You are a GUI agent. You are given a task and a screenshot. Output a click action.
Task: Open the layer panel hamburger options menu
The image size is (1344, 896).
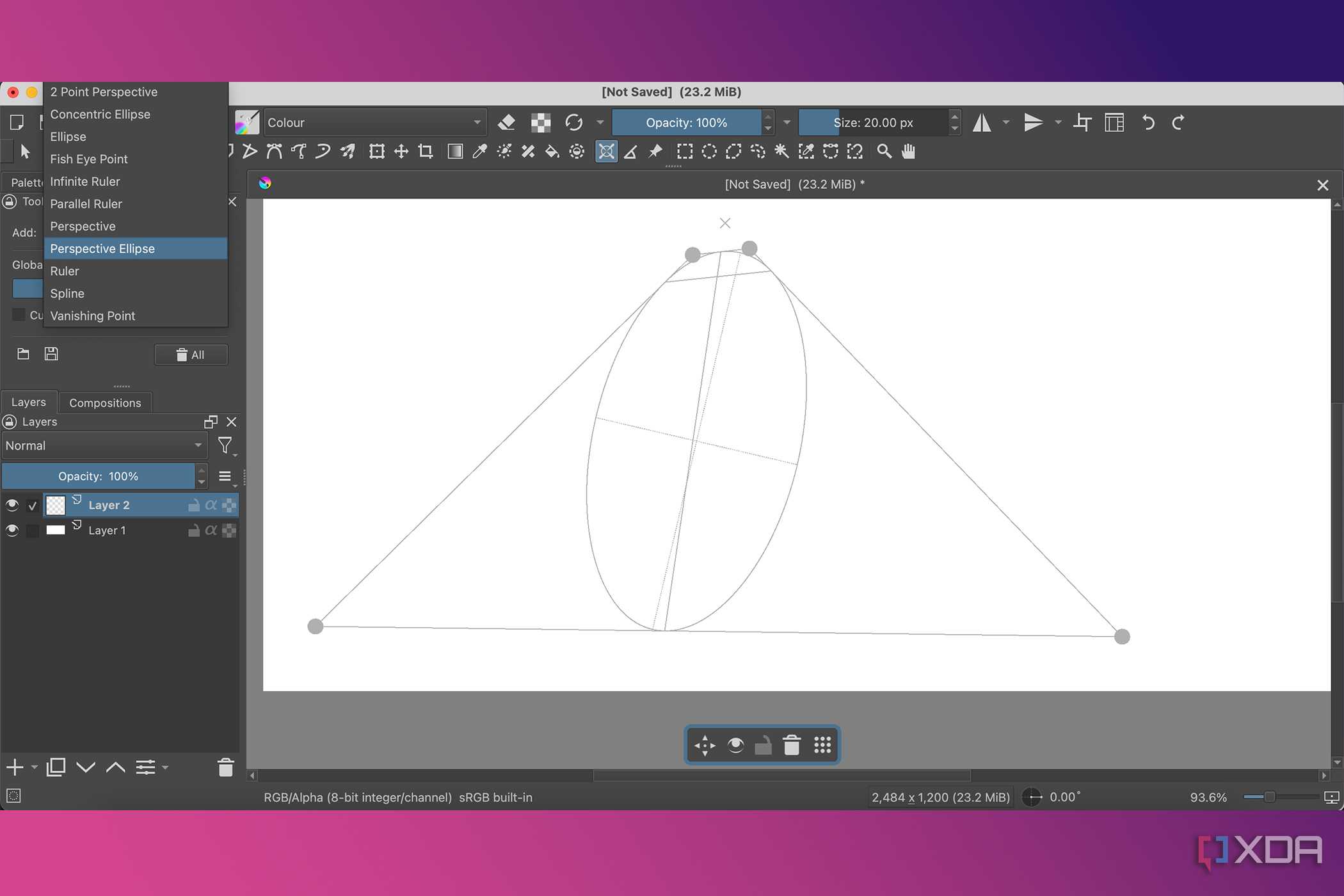pos(226,477)
